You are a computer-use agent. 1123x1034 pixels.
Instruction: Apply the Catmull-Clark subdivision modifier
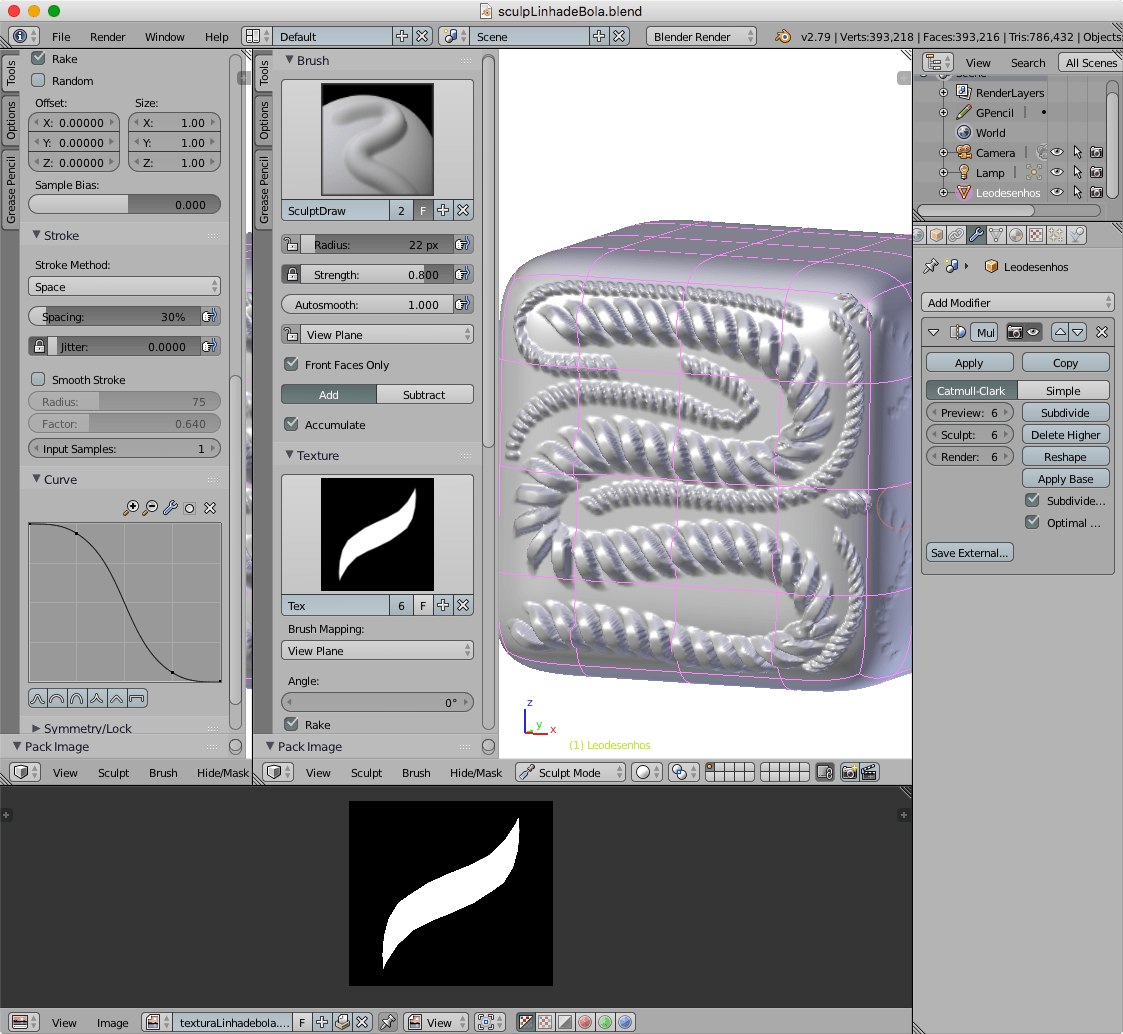coord(969,362)
